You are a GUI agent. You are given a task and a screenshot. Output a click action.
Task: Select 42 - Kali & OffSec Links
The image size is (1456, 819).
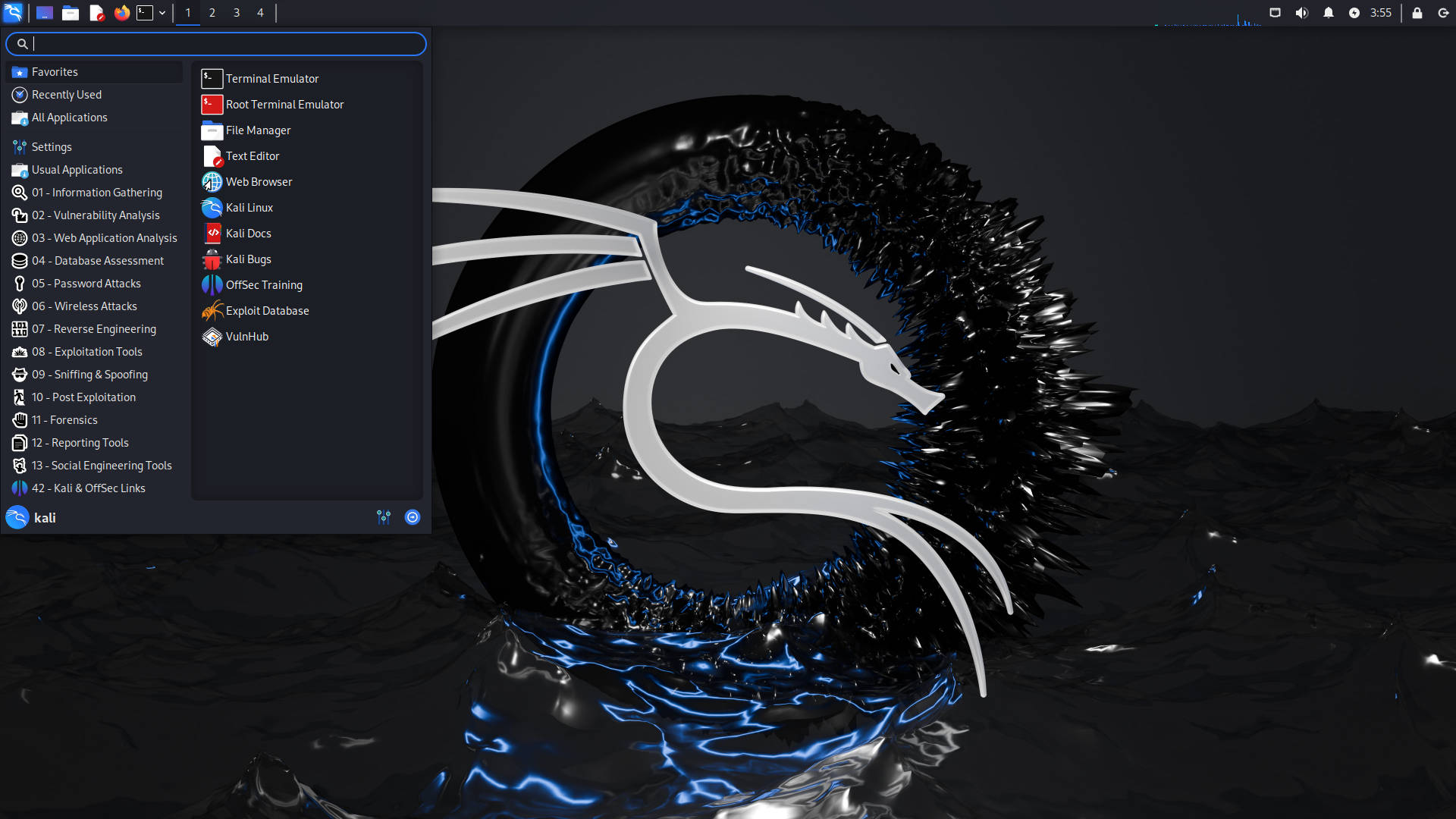[88, 487]
